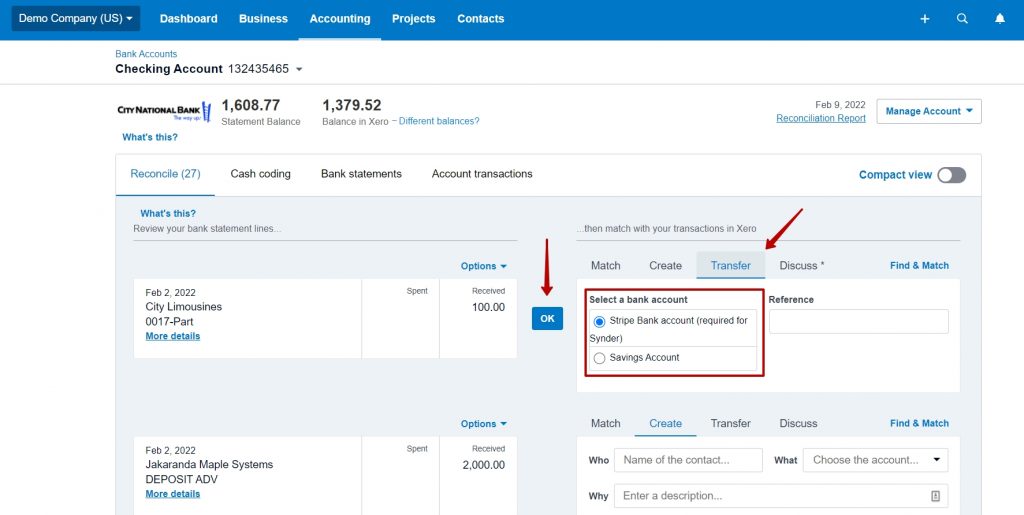The width and height of the screenshot is (1024, 515).
Task: Open the Business menu
Action: click(263, 19)
